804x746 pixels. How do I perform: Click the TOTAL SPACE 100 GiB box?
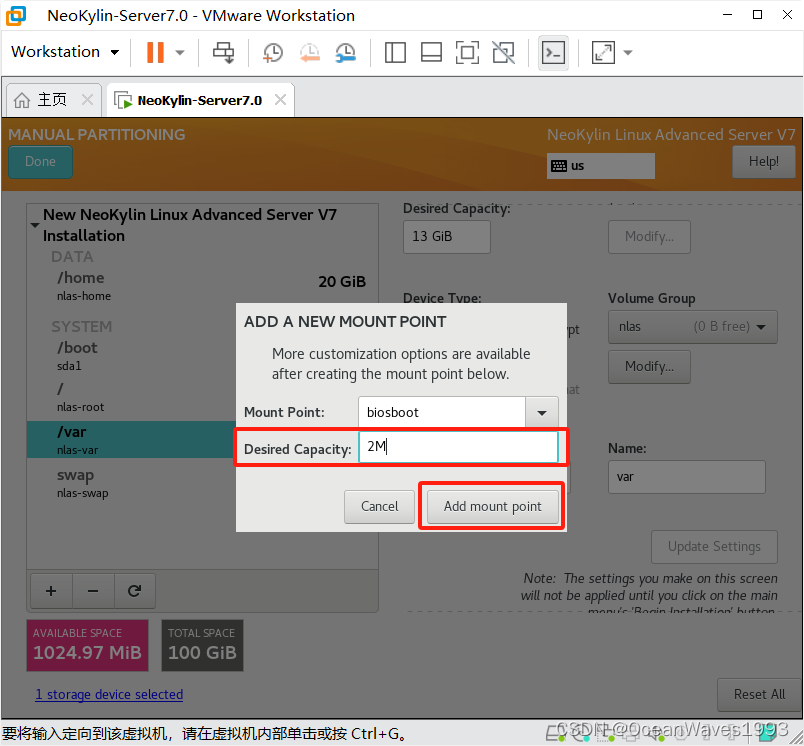[203, 646]
